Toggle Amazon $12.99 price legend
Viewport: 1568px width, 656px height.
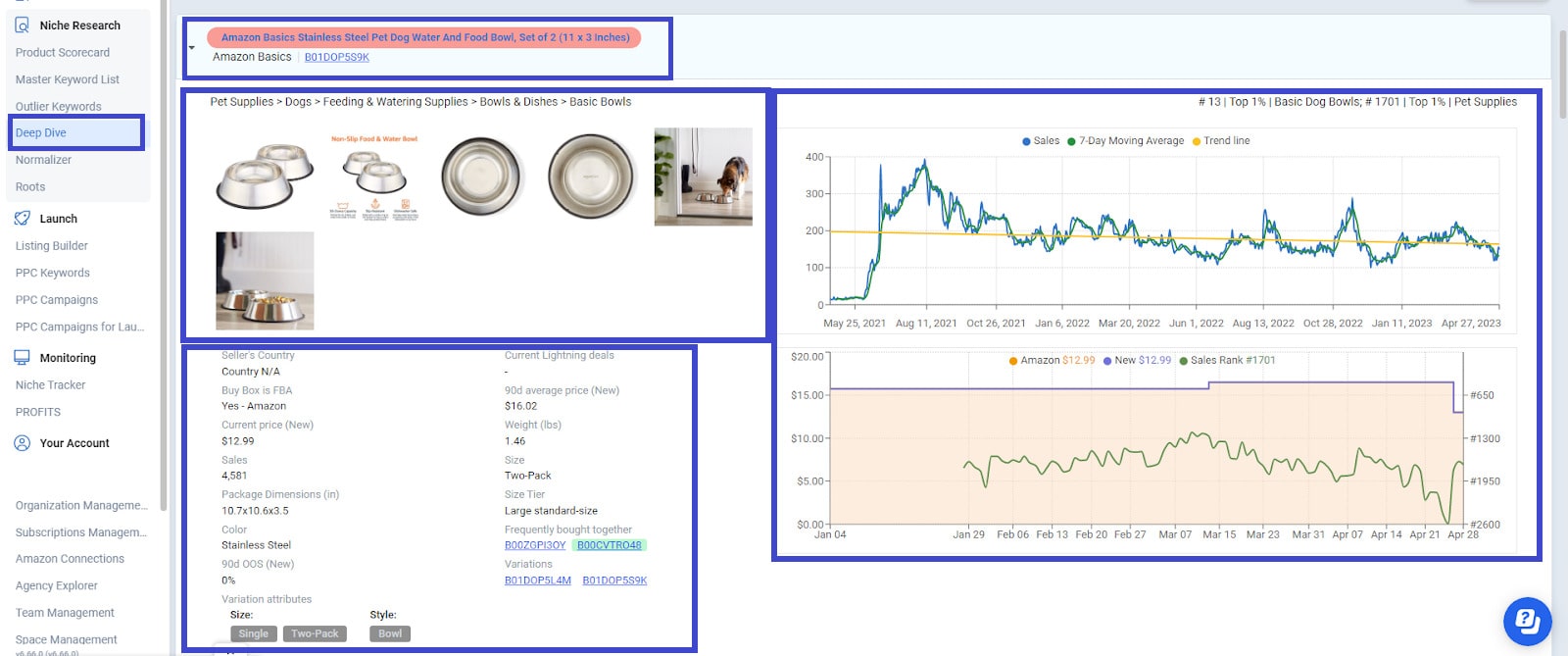pyautogui.click(x=1052, y=360)
